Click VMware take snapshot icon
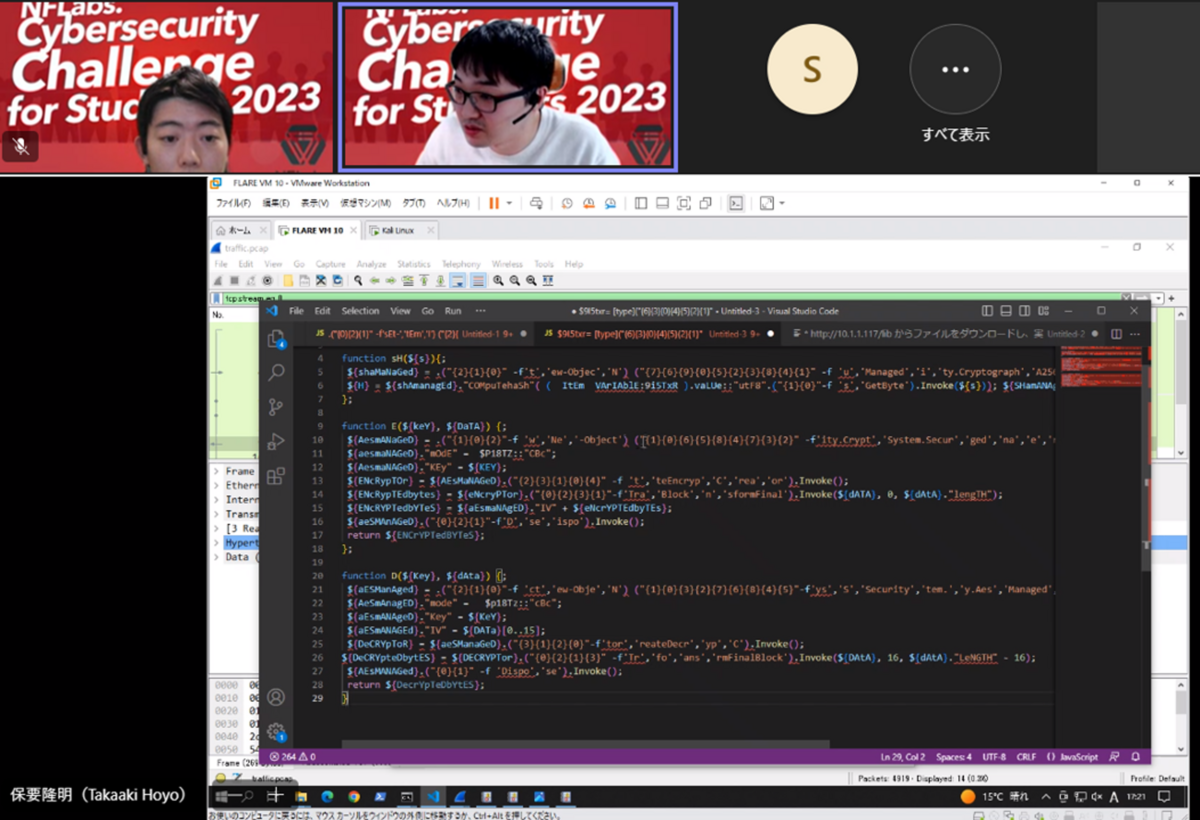 pos(567,203)
